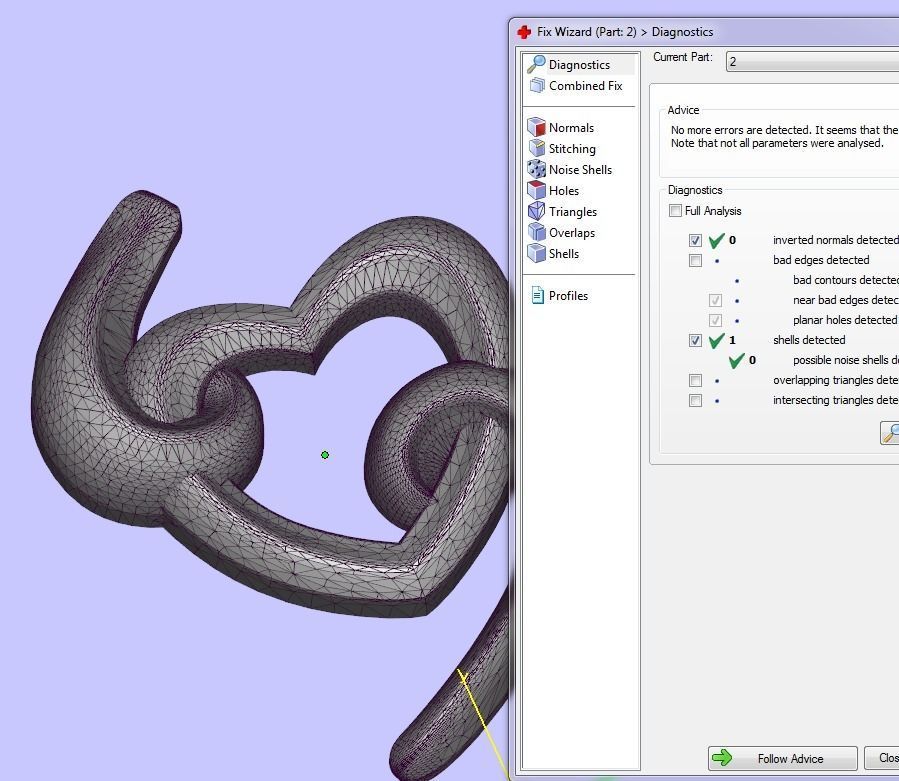The height and width of the screenshot is (781, 899).
Task: Select the Stitching cube icon
Action: 537,148
